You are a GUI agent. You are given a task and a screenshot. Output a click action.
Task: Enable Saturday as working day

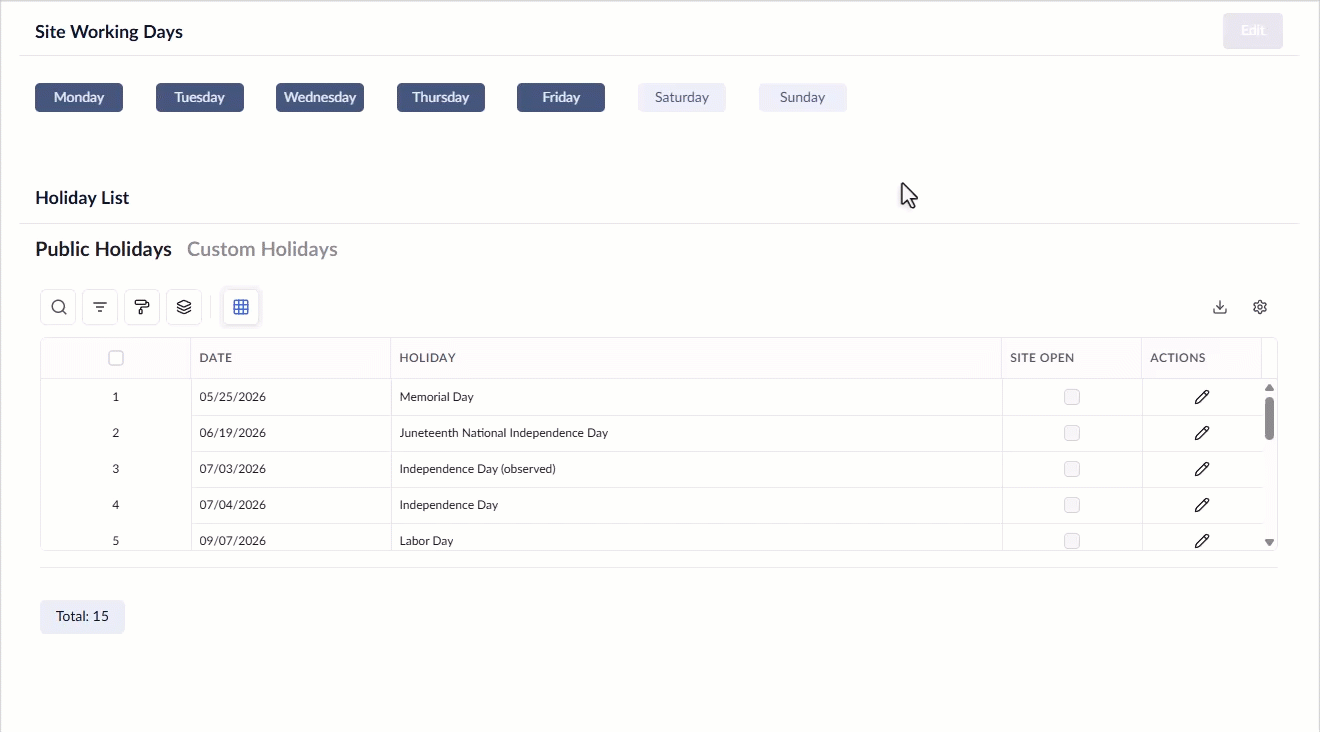(x=682, y=97)
